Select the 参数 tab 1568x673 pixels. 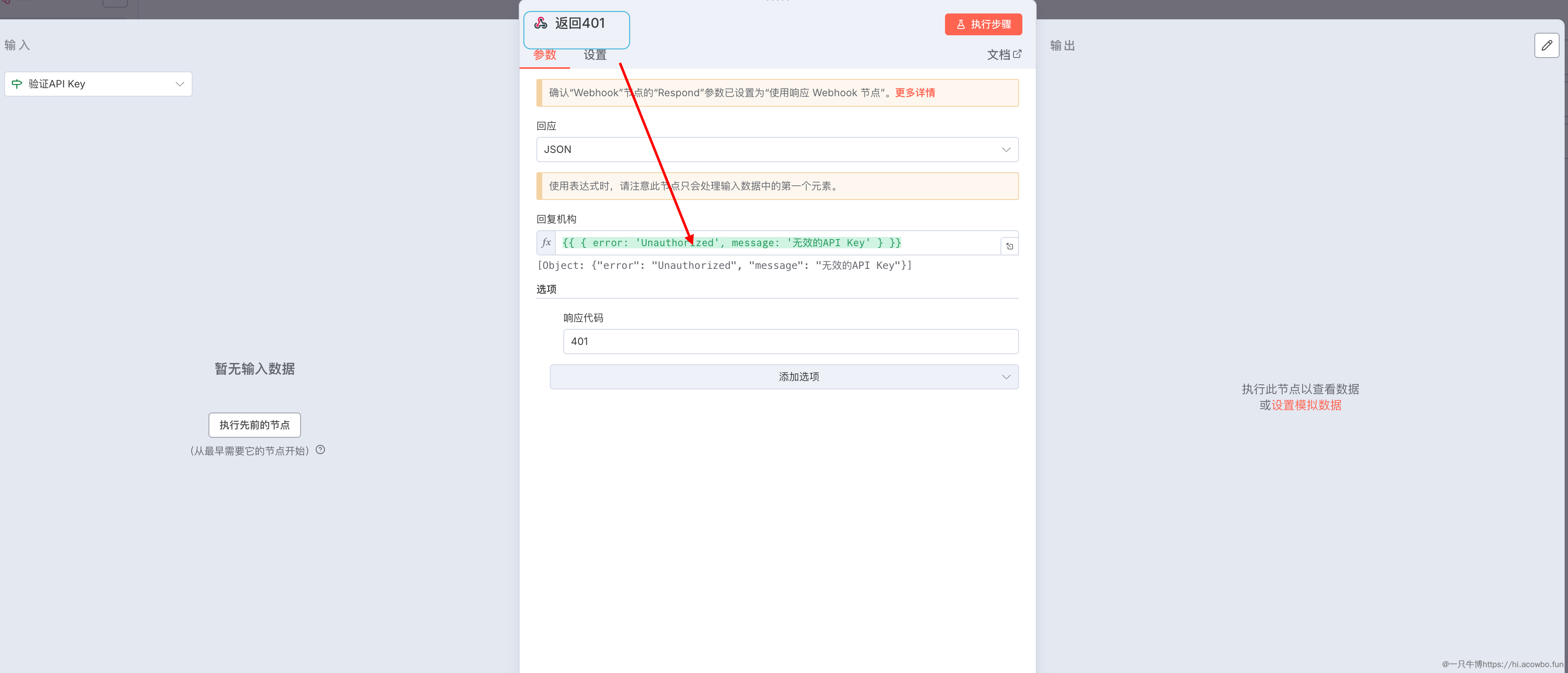pyautogui.click(x=545, y=55)
